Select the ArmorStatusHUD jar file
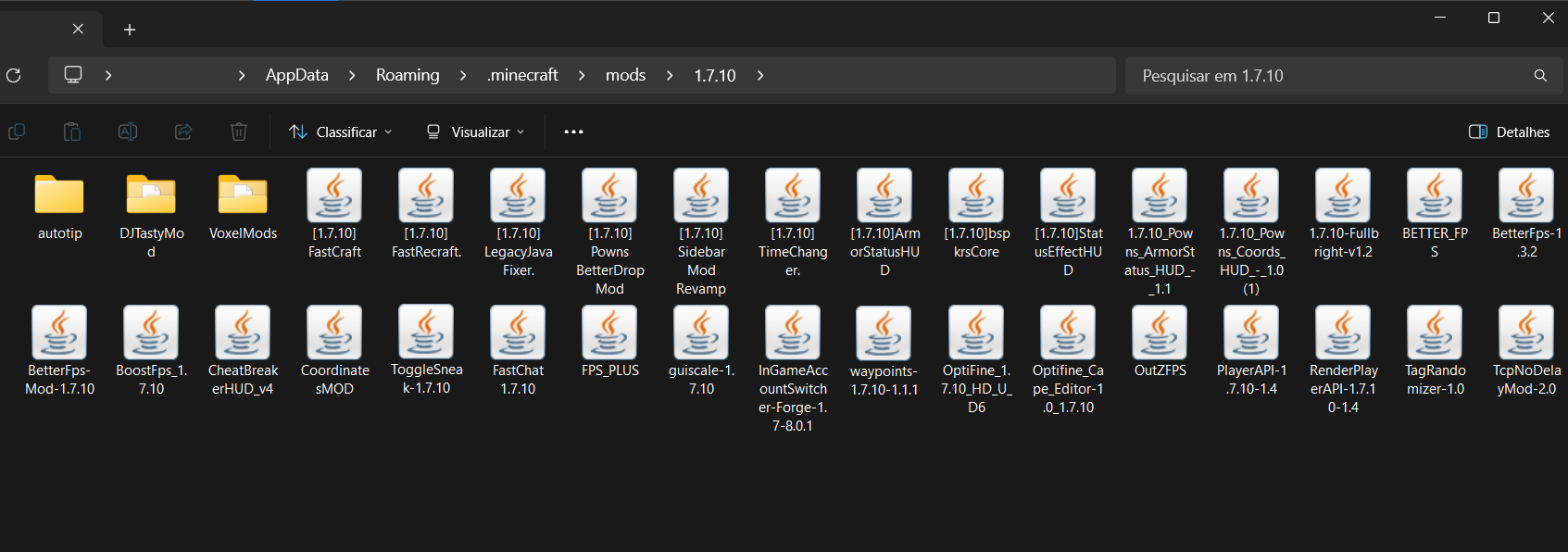 click(884, 224)
